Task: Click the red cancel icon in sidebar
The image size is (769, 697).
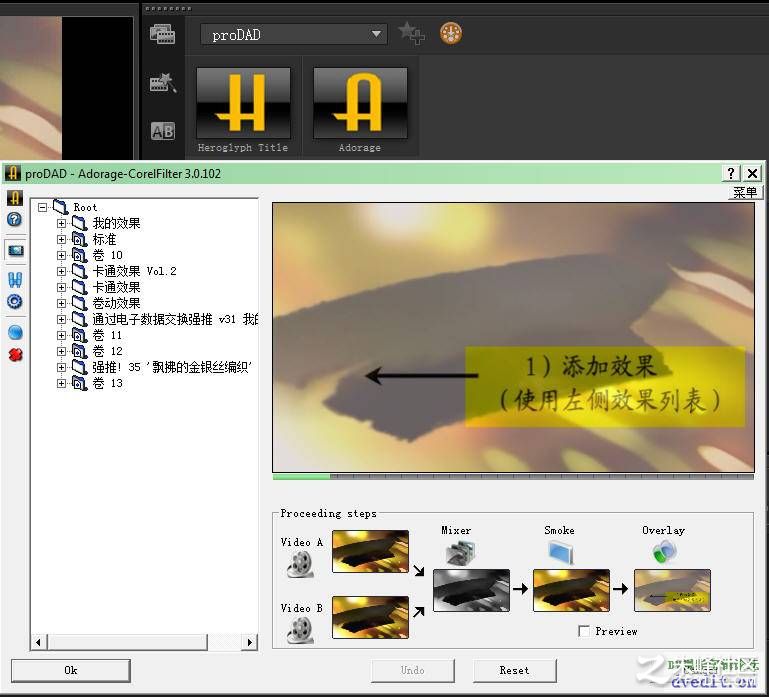Action: [15, 354]
